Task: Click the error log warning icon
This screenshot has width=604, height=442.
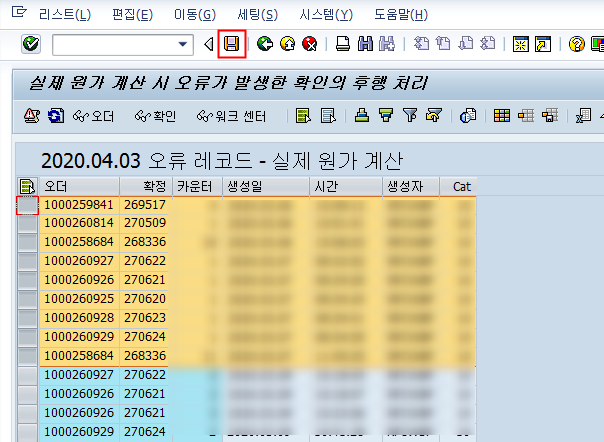Action: pyautogui.click(x=32, y=116)
